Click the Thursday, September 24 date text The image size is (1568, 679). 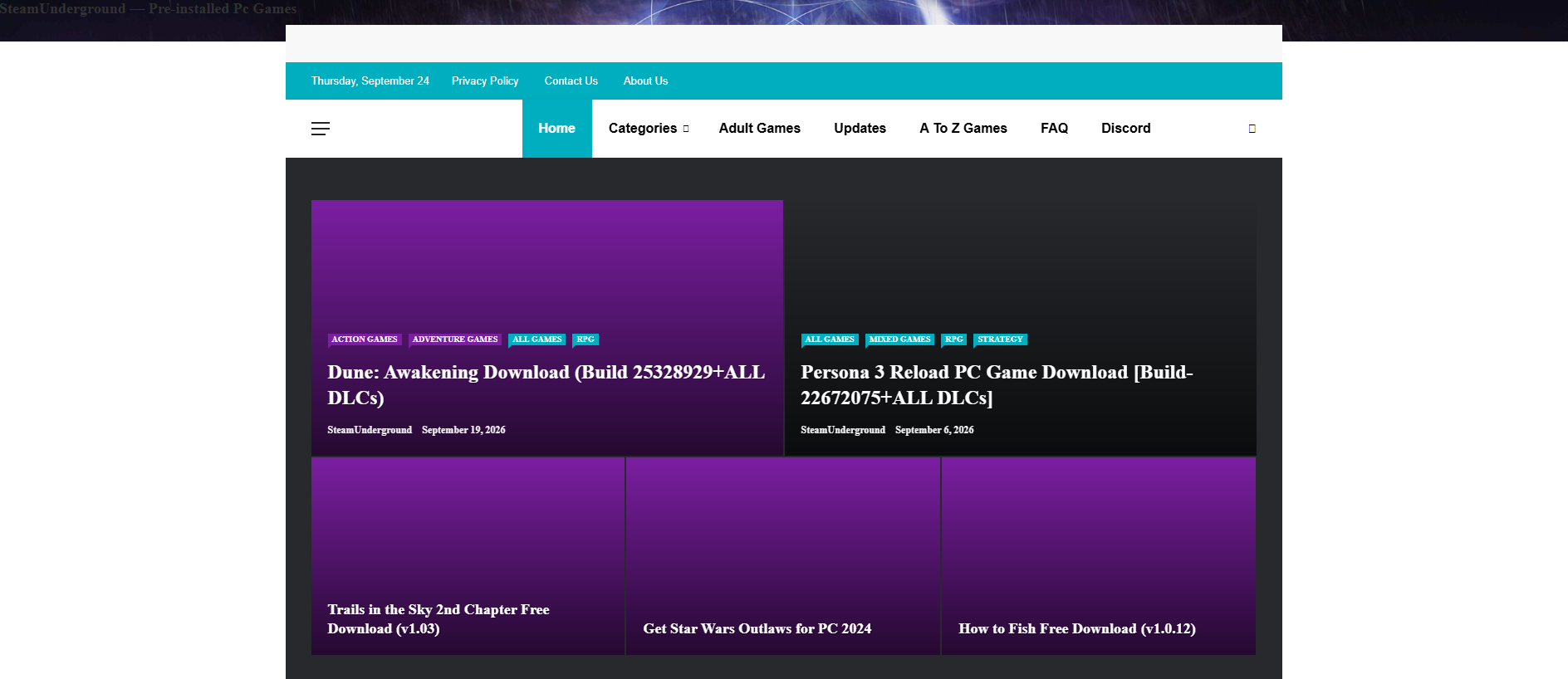(x=370, y=81)
